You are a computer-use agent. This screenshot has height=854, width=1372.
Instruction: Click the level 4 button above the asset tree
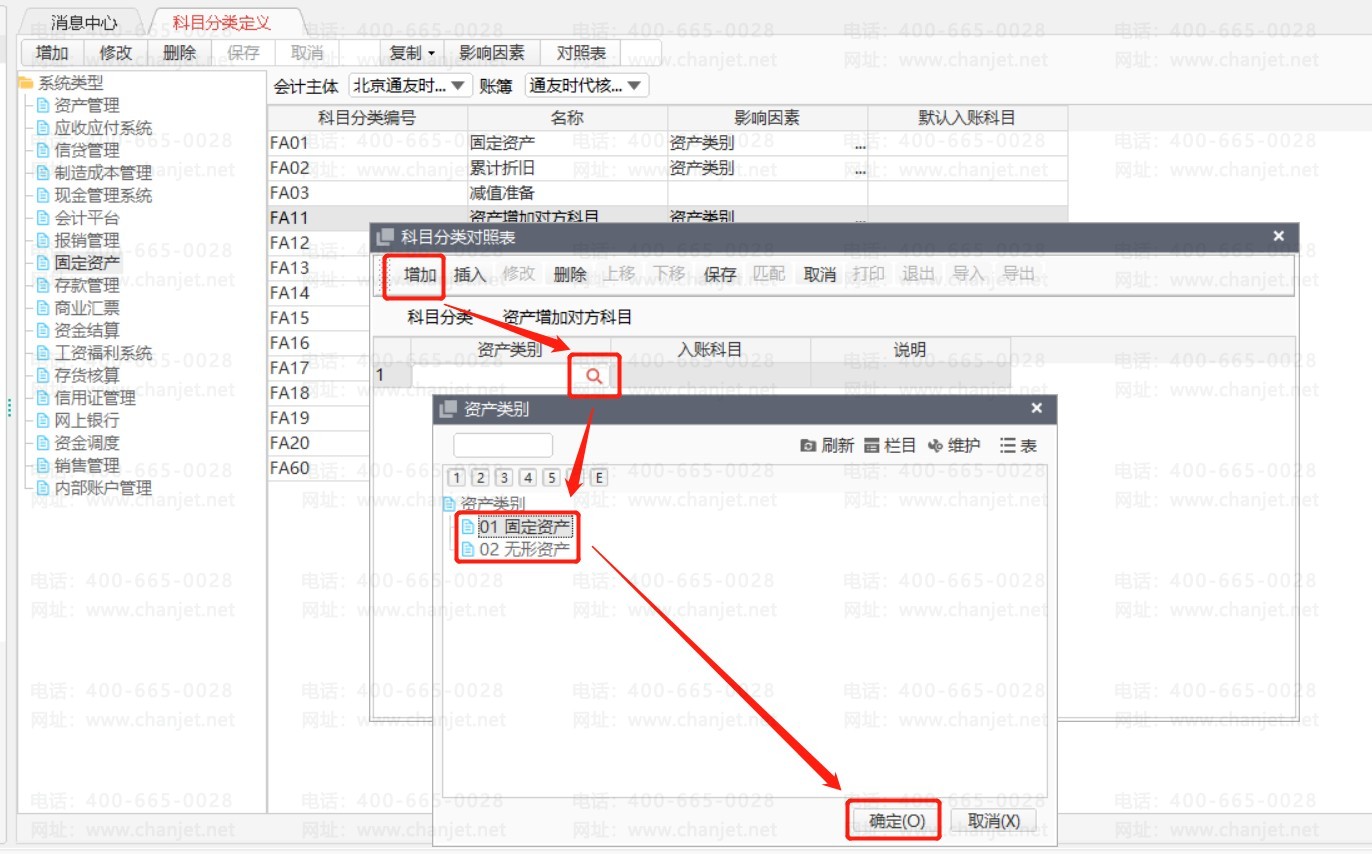point(528,478)
